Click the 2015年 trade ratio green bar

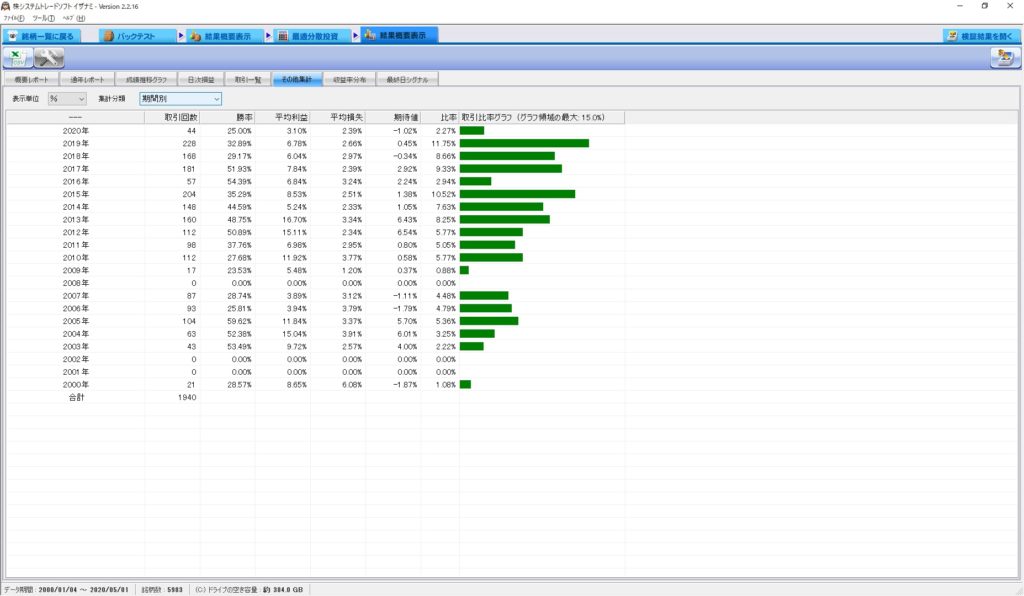point(517,194)
